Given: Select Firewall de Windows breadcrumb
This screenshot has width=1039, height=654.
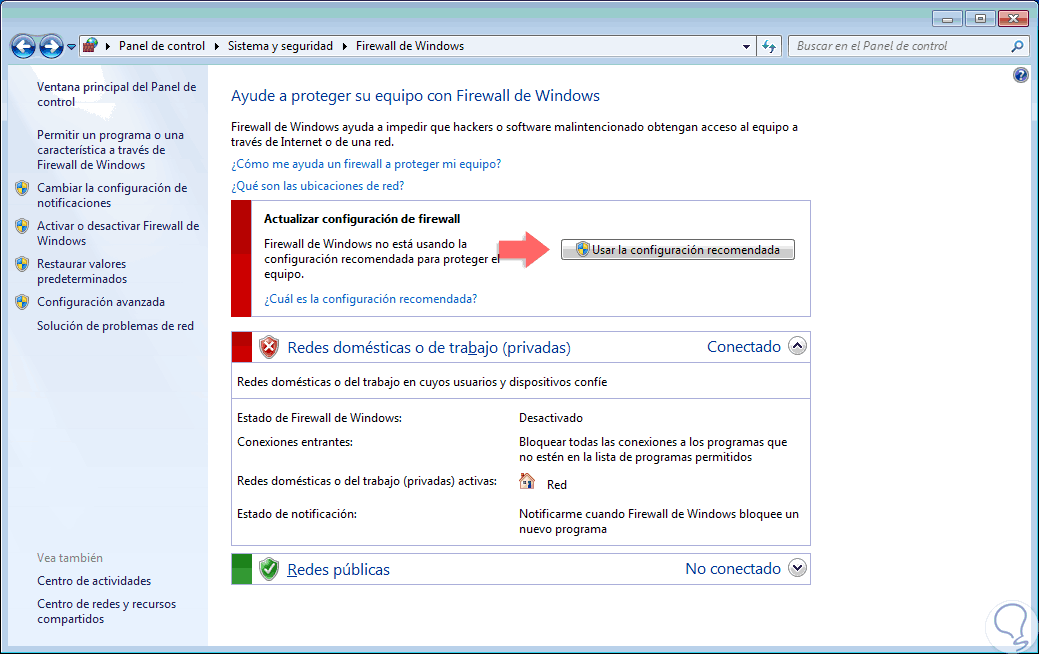Looking at the screenshot, I should point(410,46).
